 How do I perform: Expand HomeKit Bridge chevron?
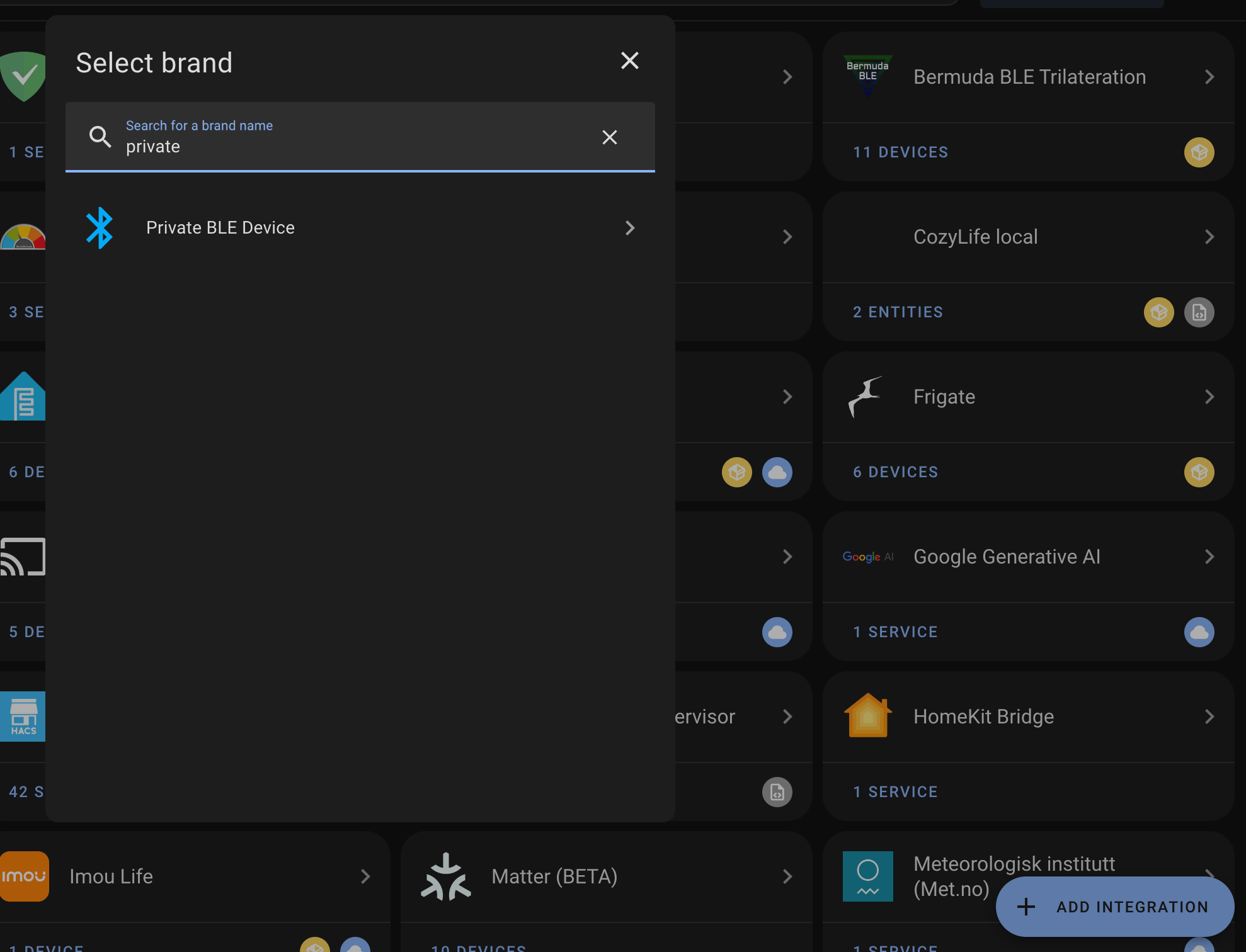1209,717
